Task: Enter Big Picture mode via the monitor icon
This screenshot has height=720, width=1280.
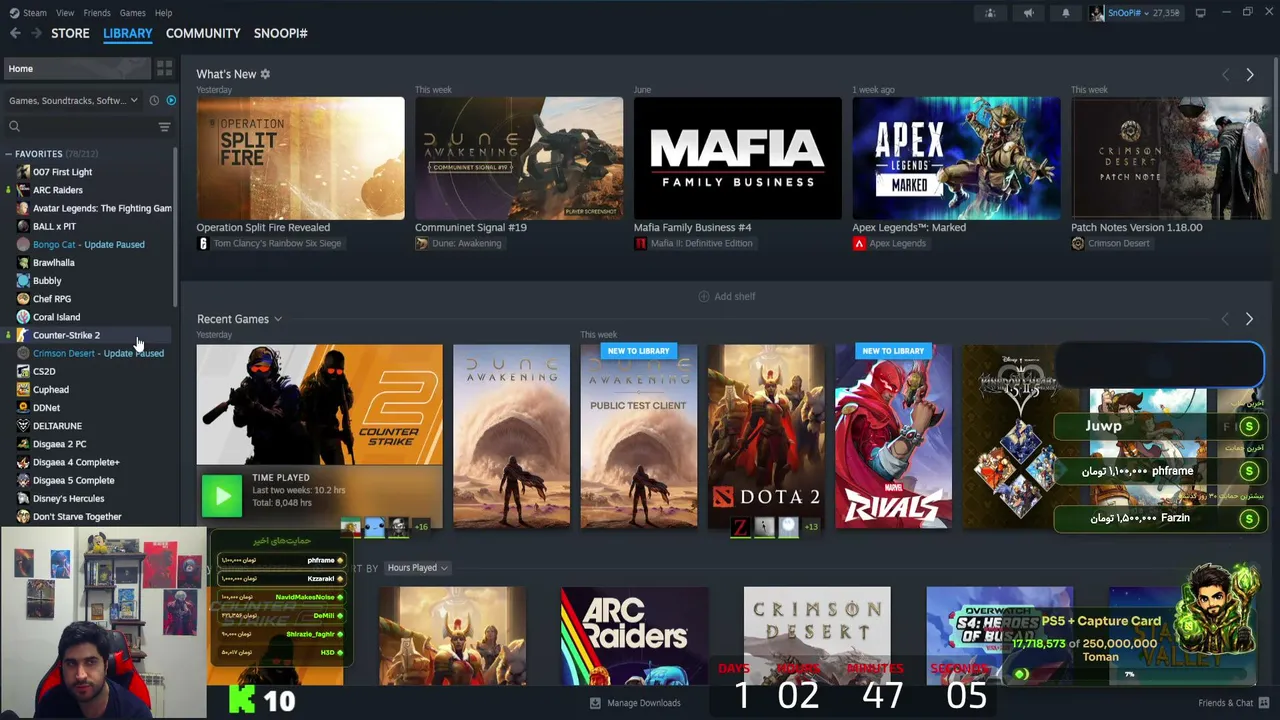Action: pos(1200,13)
